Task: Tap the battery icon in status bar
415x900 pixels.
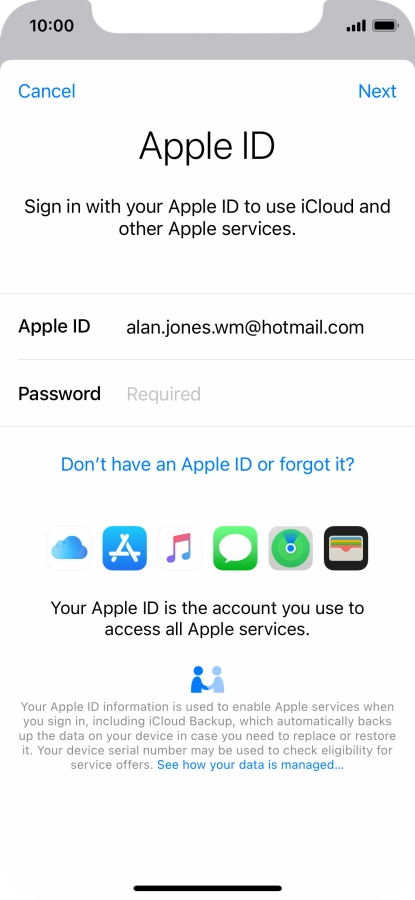Action: click(x=386, y=26)
